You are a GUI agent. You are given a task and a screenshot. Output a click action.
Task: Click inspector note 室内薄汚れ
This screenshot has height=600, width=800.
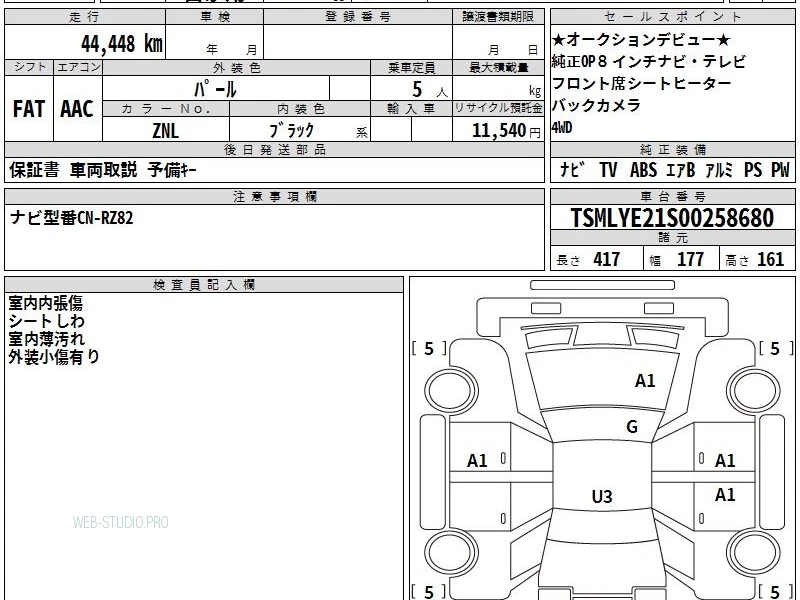coord(46,339)
